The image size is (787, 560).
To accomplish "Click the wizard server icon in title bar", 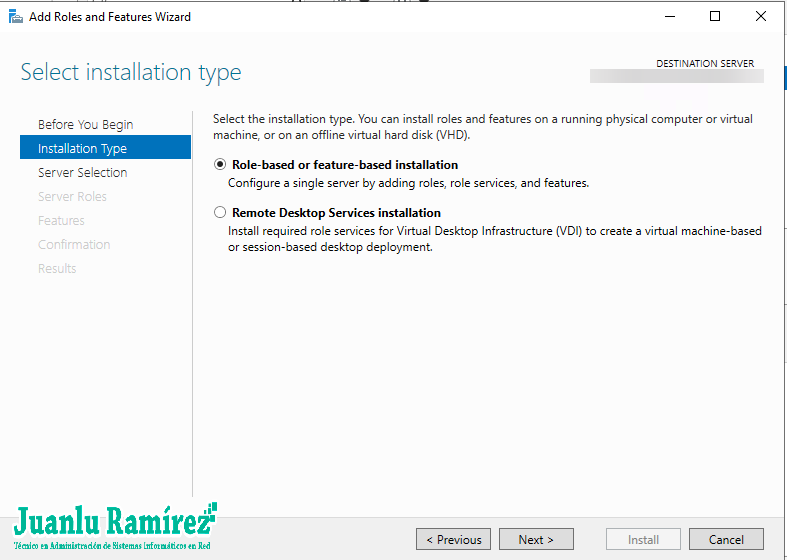I will click(x=16, y=16).
